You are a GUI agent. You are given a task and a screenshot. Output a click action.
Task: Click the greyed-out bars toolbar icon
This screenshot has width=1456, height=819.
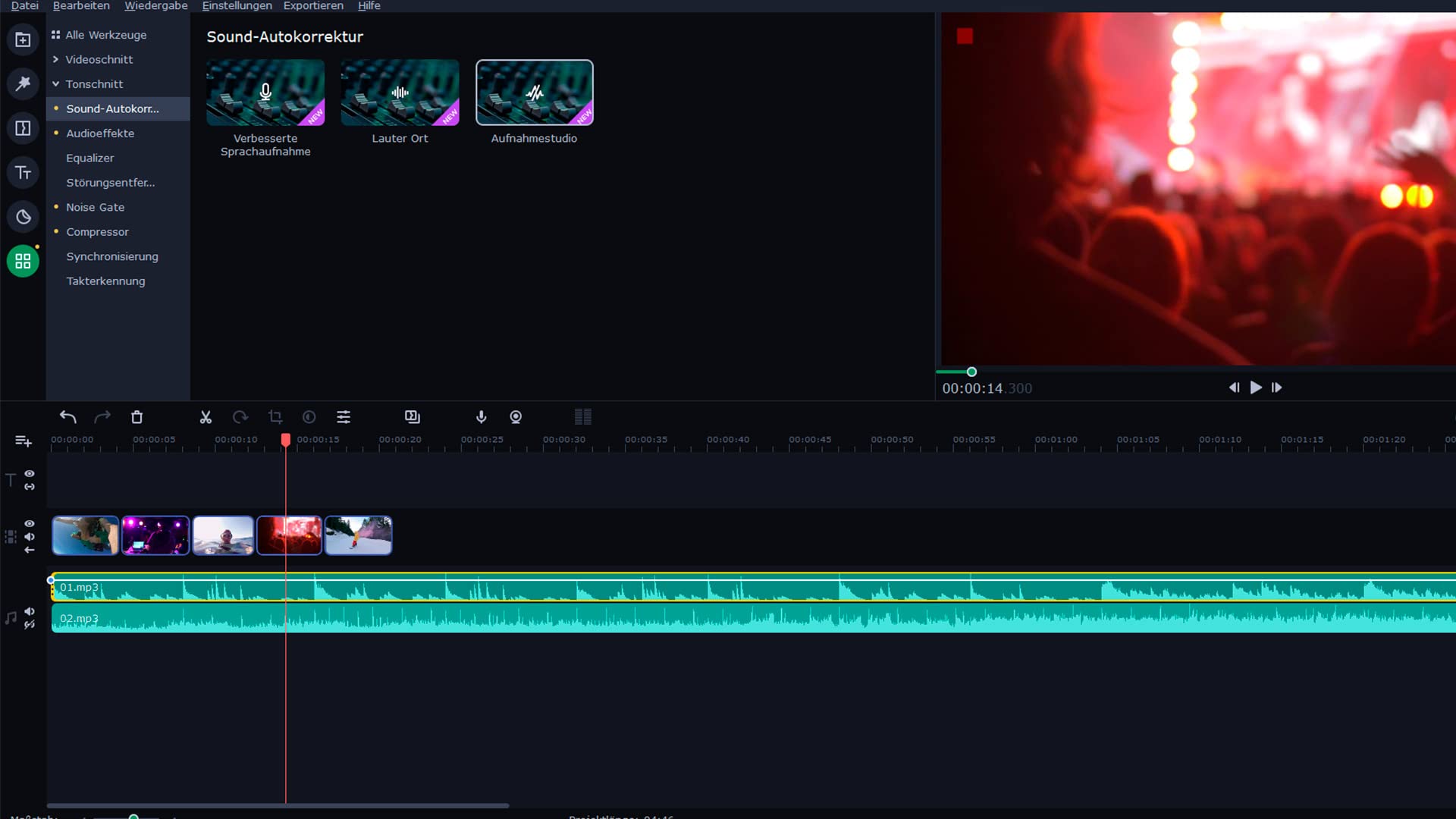tap(583, 417)
